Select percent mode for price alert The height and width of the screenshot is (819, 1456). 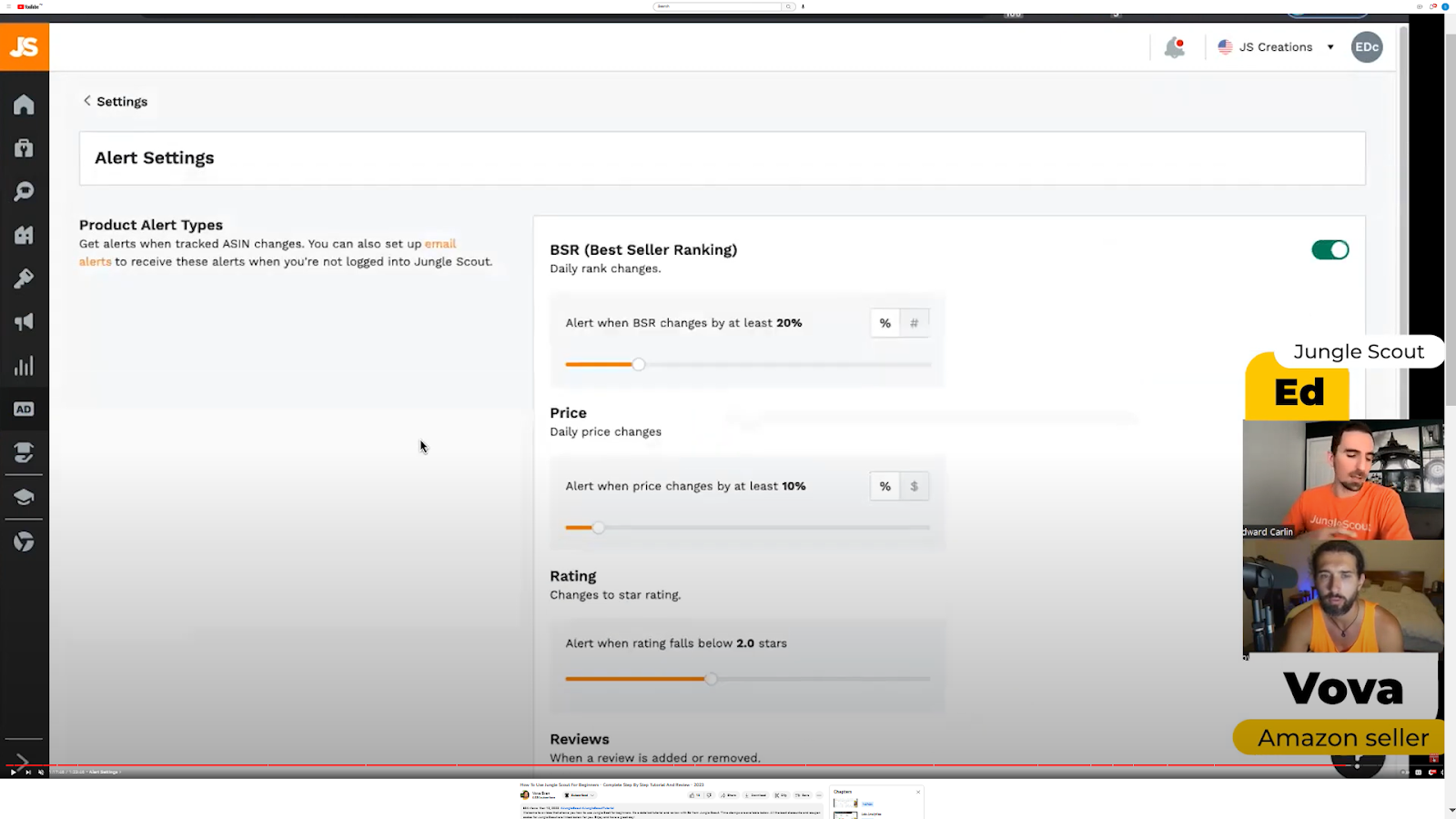(885, 487)
